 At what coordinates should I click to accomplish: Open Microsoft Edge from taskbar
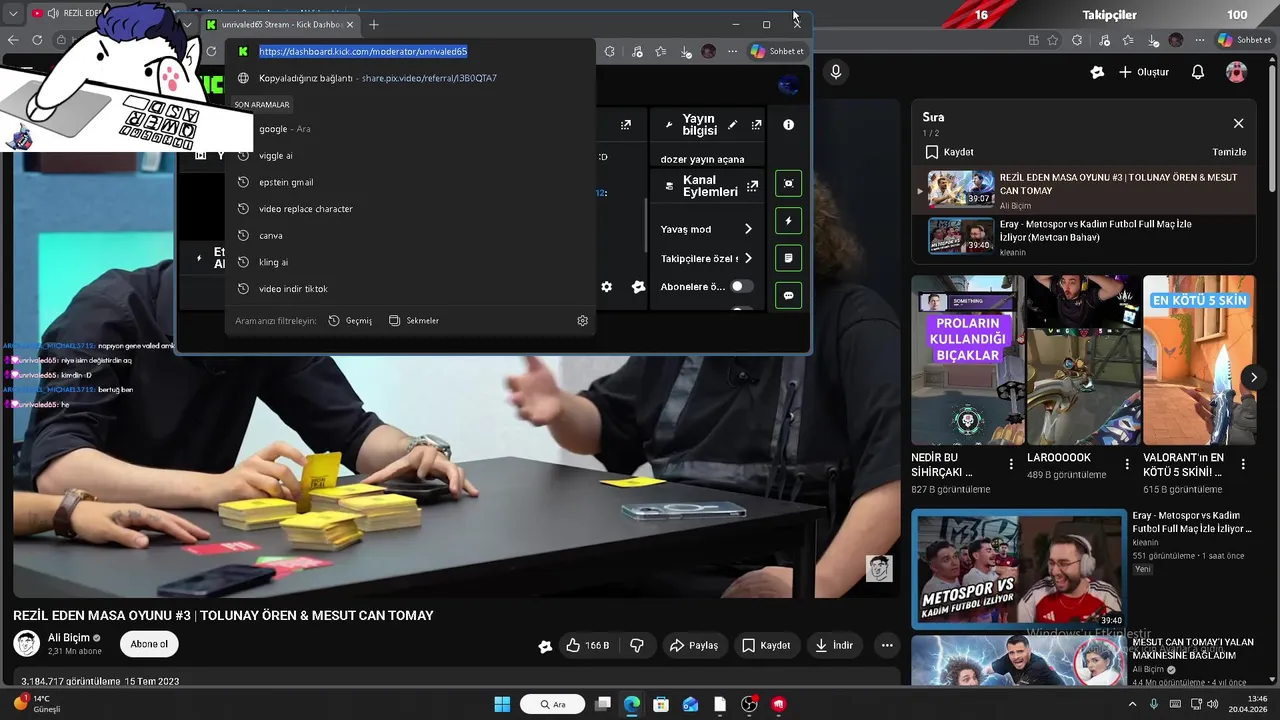click(632, 704)
